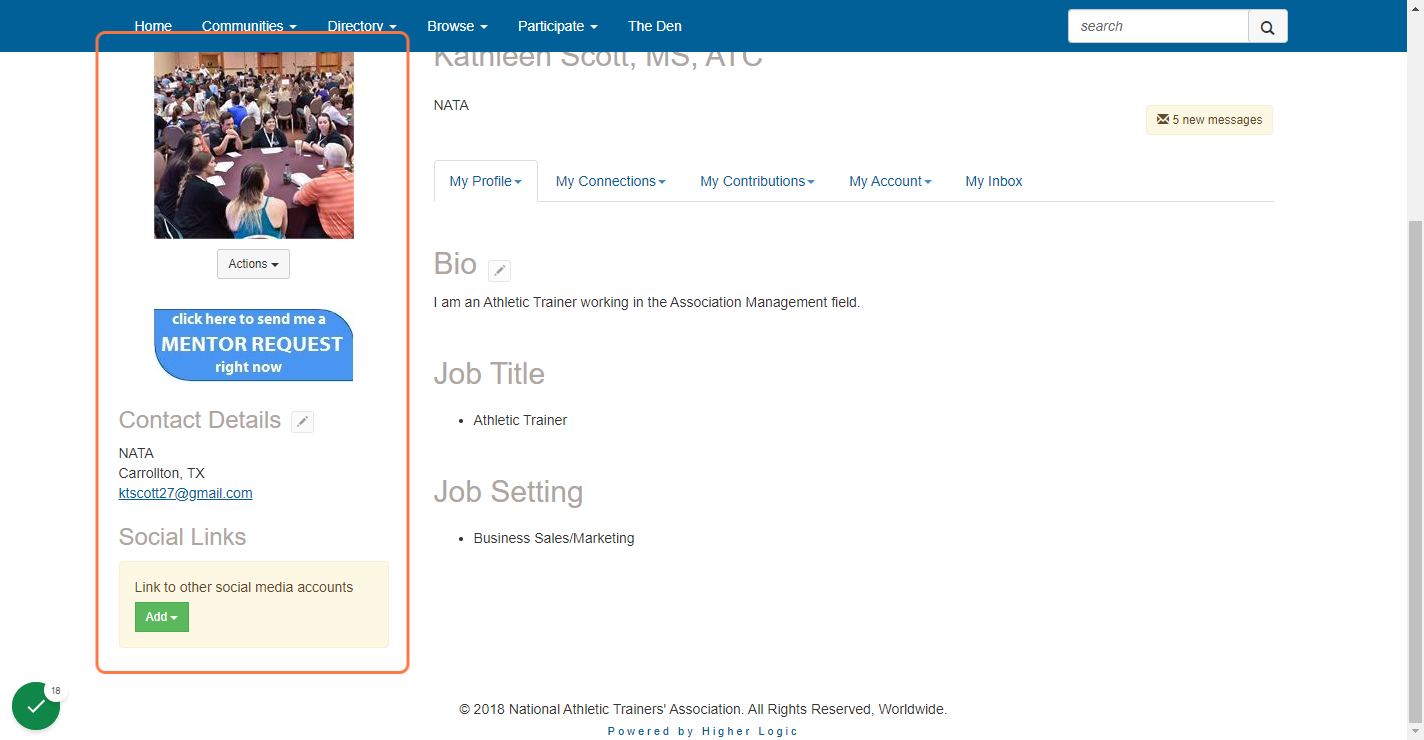Click the Job Setting heading

click(508, 492)
